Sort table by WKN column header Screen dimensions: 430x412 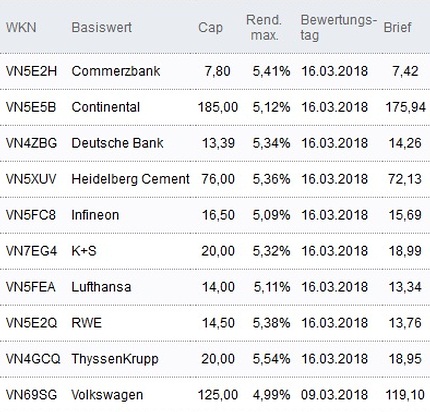[x=21, y=27]
